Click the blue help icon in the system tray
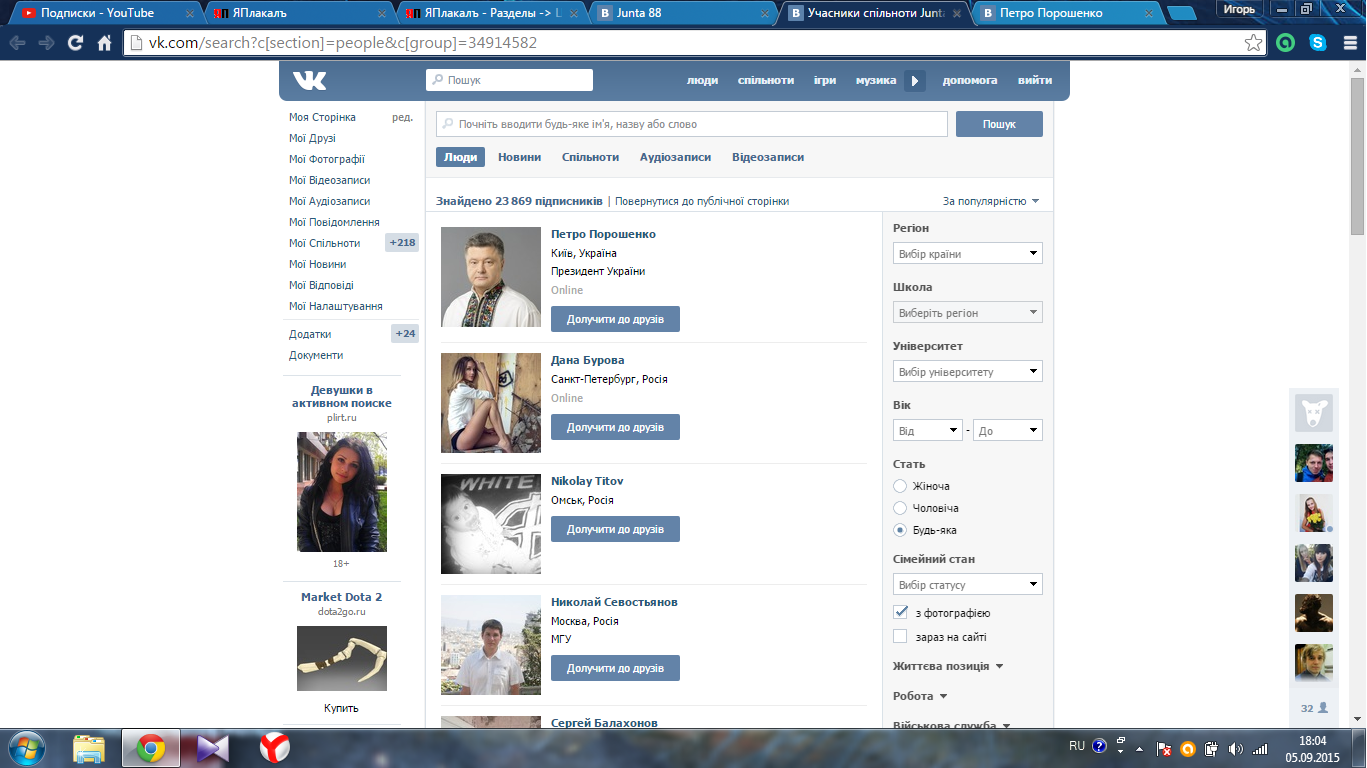1367x768 pixels. (1099, 746)
